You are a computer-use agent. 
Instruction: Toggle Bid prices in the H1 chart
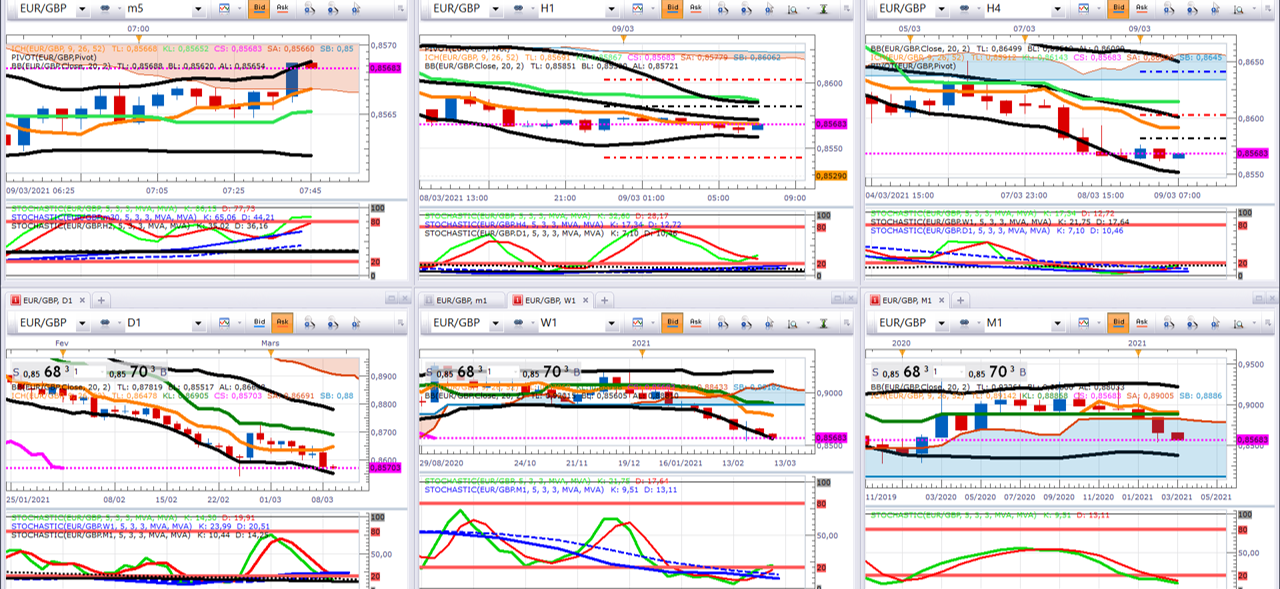coord(673,8)
